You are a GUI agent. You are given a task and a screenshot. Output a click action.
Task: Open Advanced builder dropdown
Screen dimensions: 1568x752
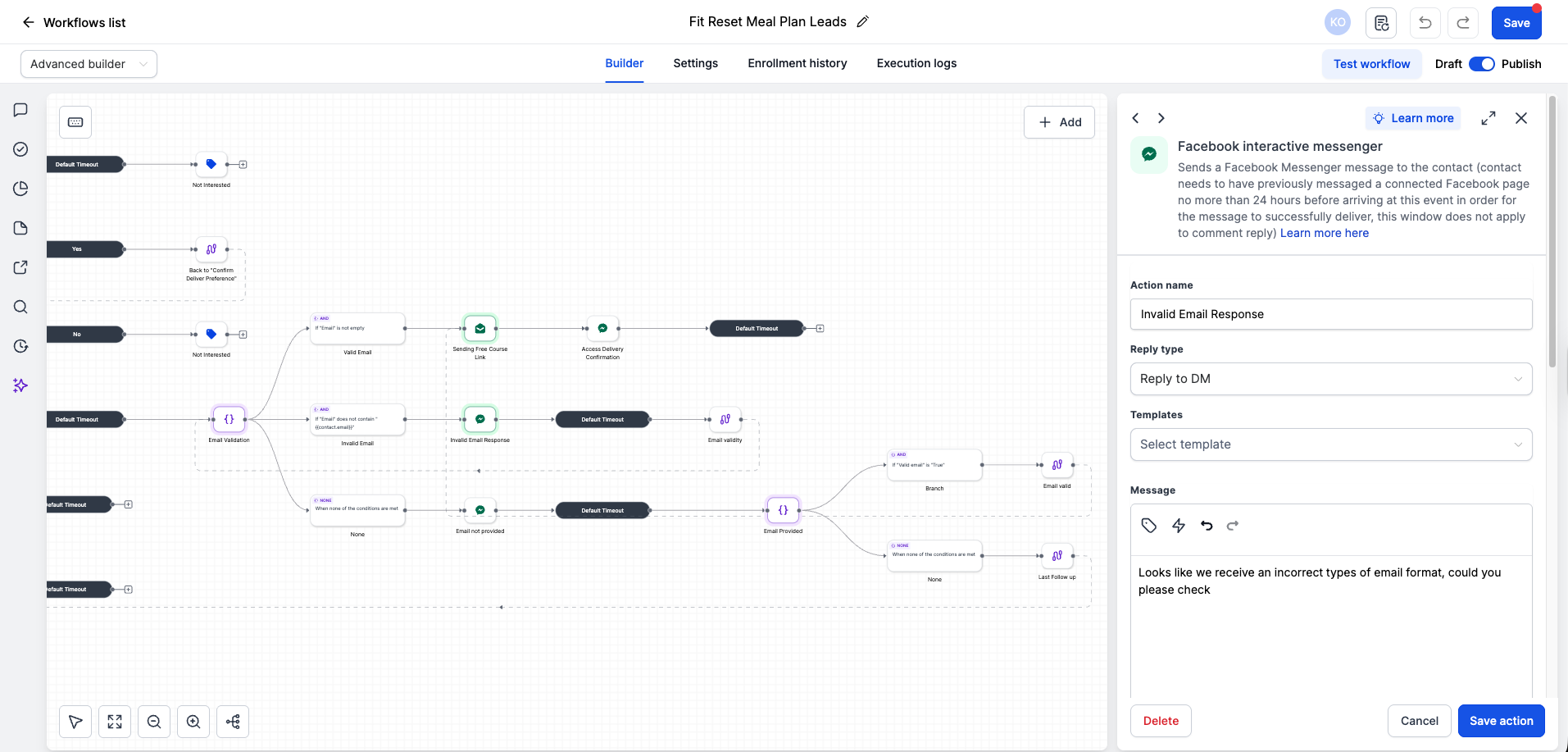(x=89, y=64)
